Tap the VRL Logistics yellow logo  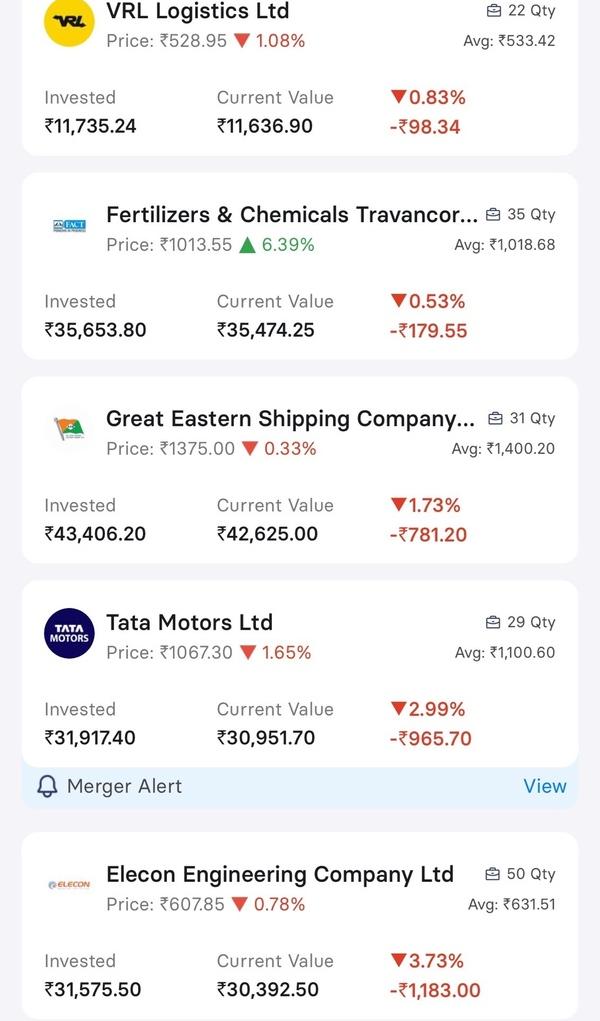click(69, 21)
